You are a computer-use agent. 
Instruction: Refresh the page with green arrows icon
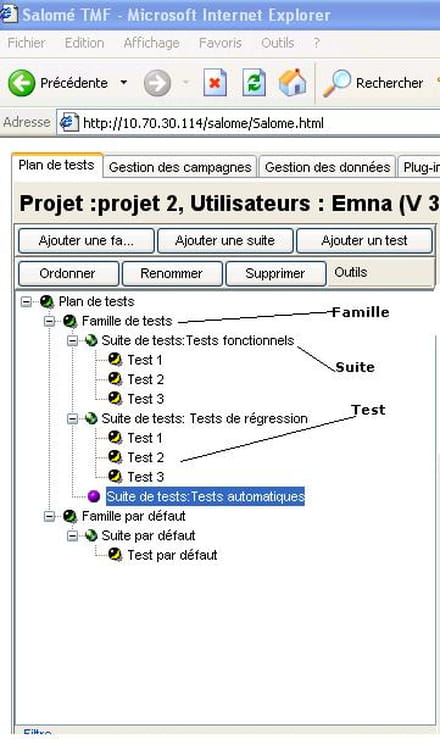coord(254,83)
